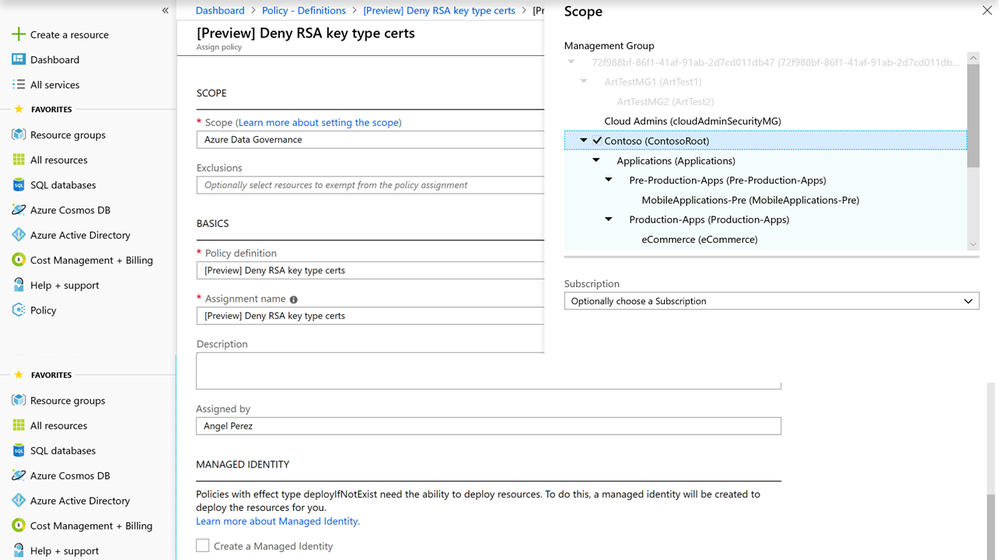Open Learn more about setting the scope link

click(x=319, y=122)
